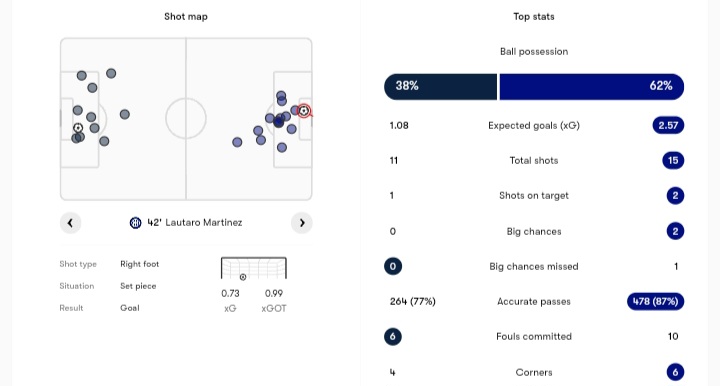Viewport: 720px width, 386px height.
Task: Select the 38% possession bar segment
Action: [440, 86]
